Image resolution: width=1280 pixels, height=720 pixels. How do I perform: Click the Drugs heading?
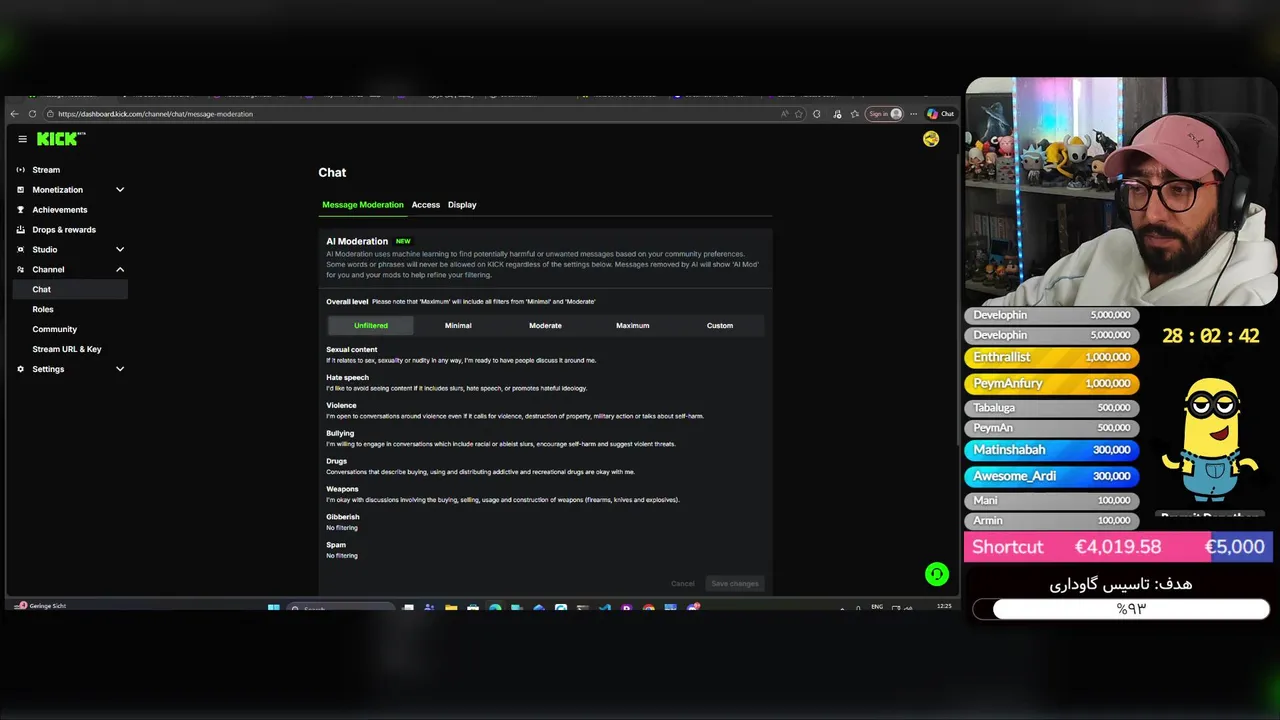click(x=337, y=462)
